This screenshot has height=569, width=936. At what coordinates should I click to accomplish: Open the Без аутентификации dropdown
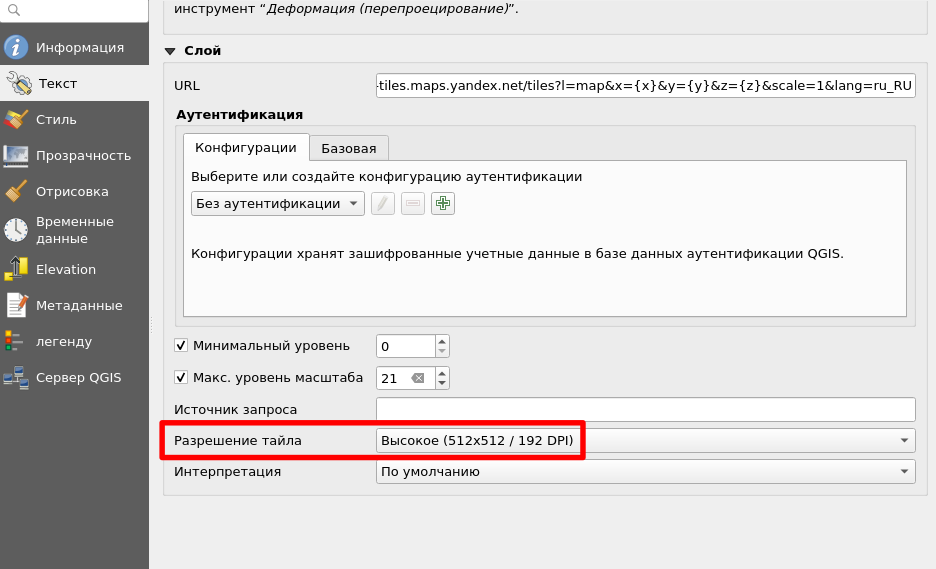click(x=278, y=204)
